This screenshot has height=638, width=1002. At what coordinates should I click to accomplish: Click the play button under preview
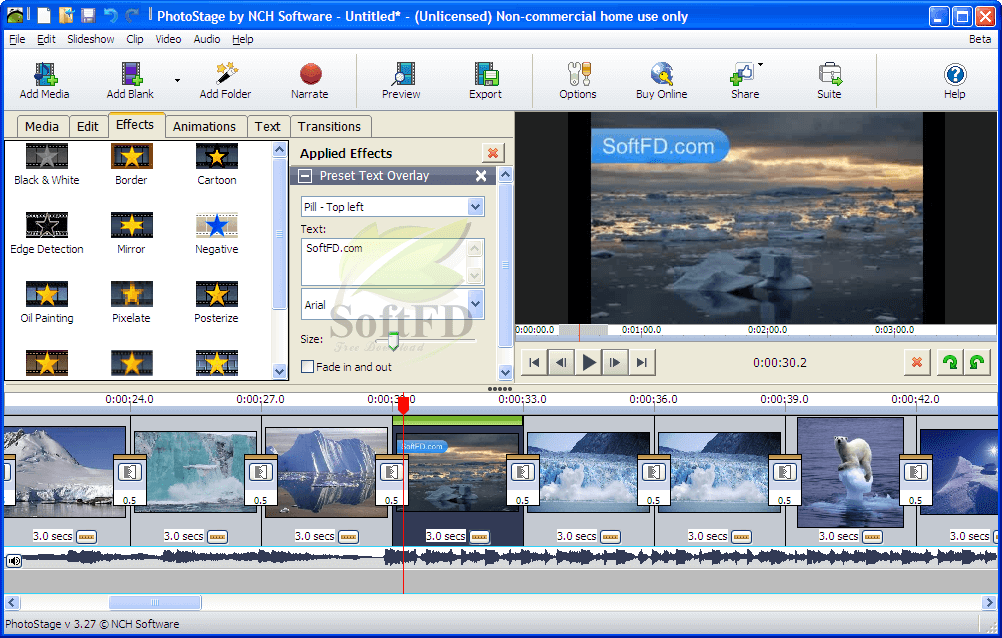point(588,362)
